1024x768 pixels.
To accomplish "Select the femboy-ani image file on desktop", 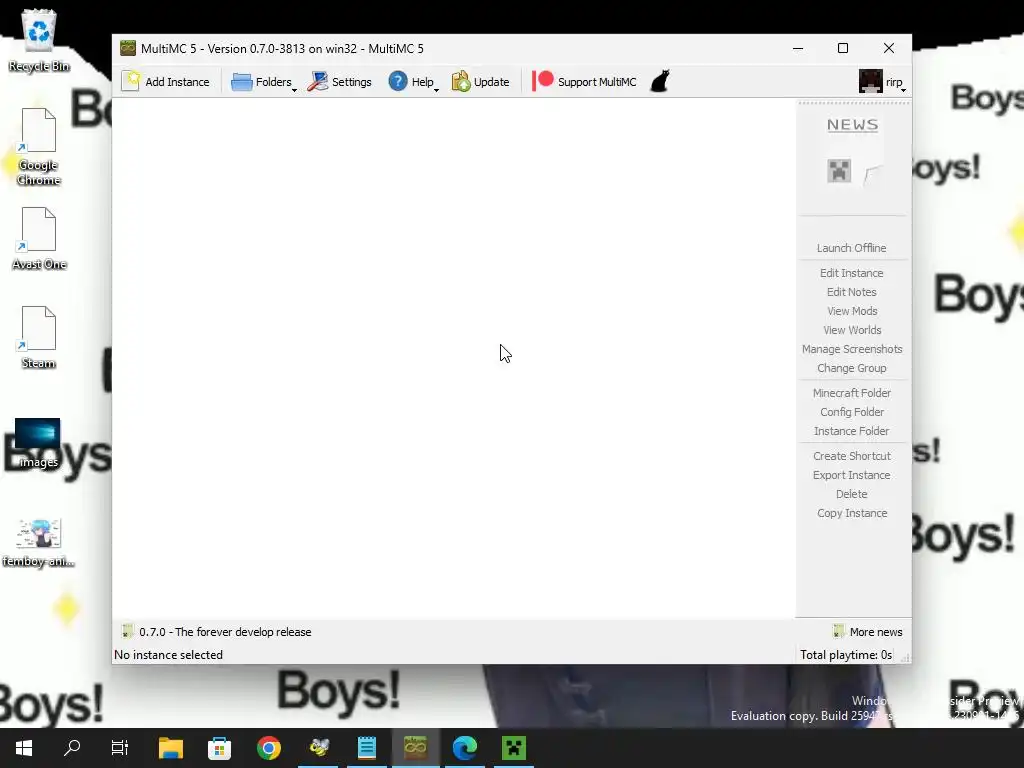I will [x=39, y=543].
